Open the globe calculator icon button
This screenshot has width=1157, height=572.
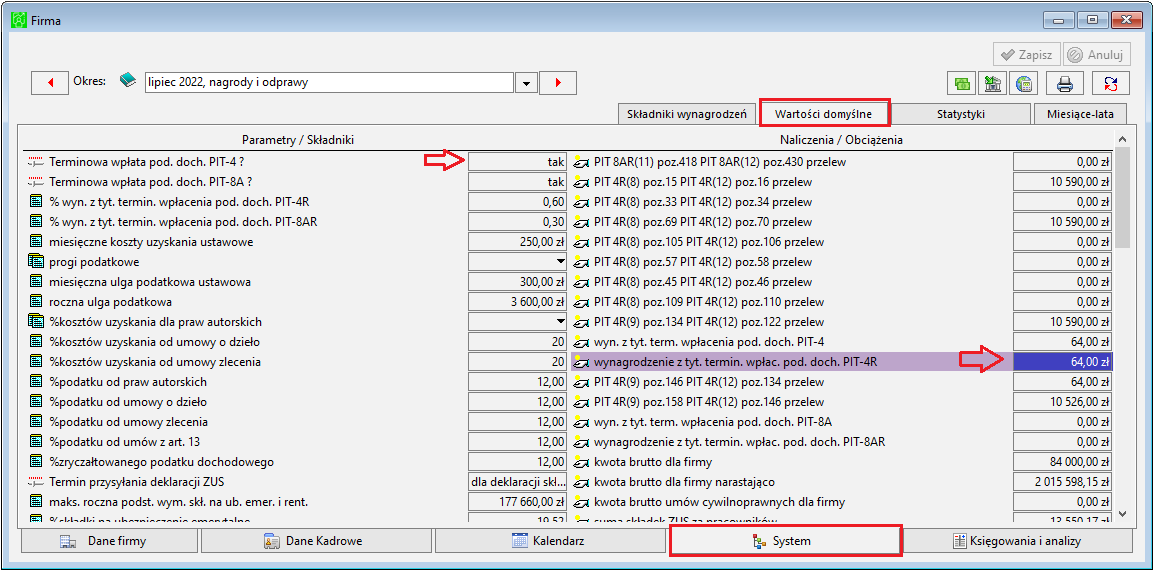coord(1023,83)
